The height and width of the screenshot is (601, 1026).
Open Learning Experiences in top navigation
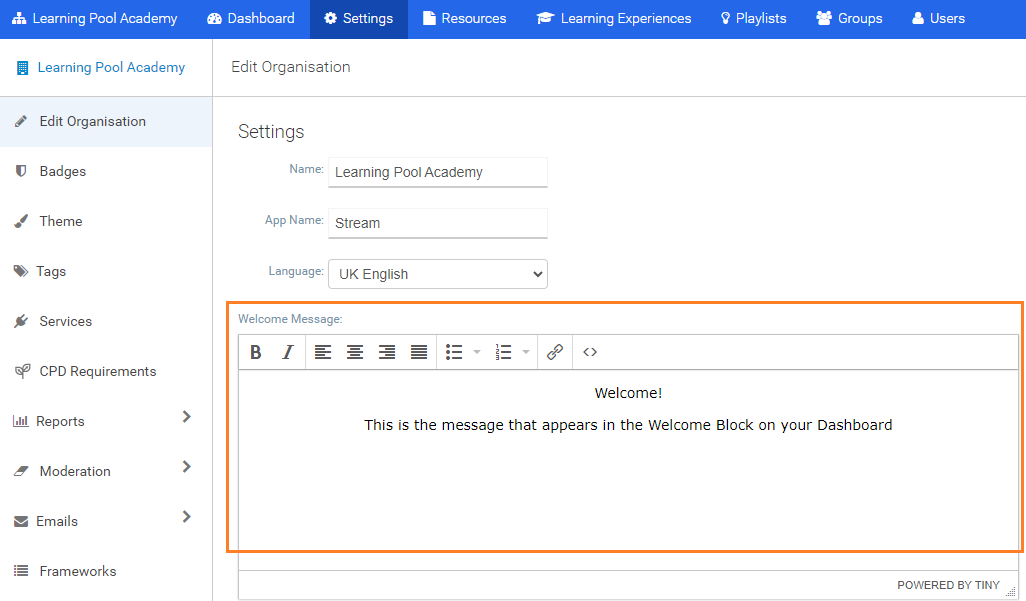614,19
